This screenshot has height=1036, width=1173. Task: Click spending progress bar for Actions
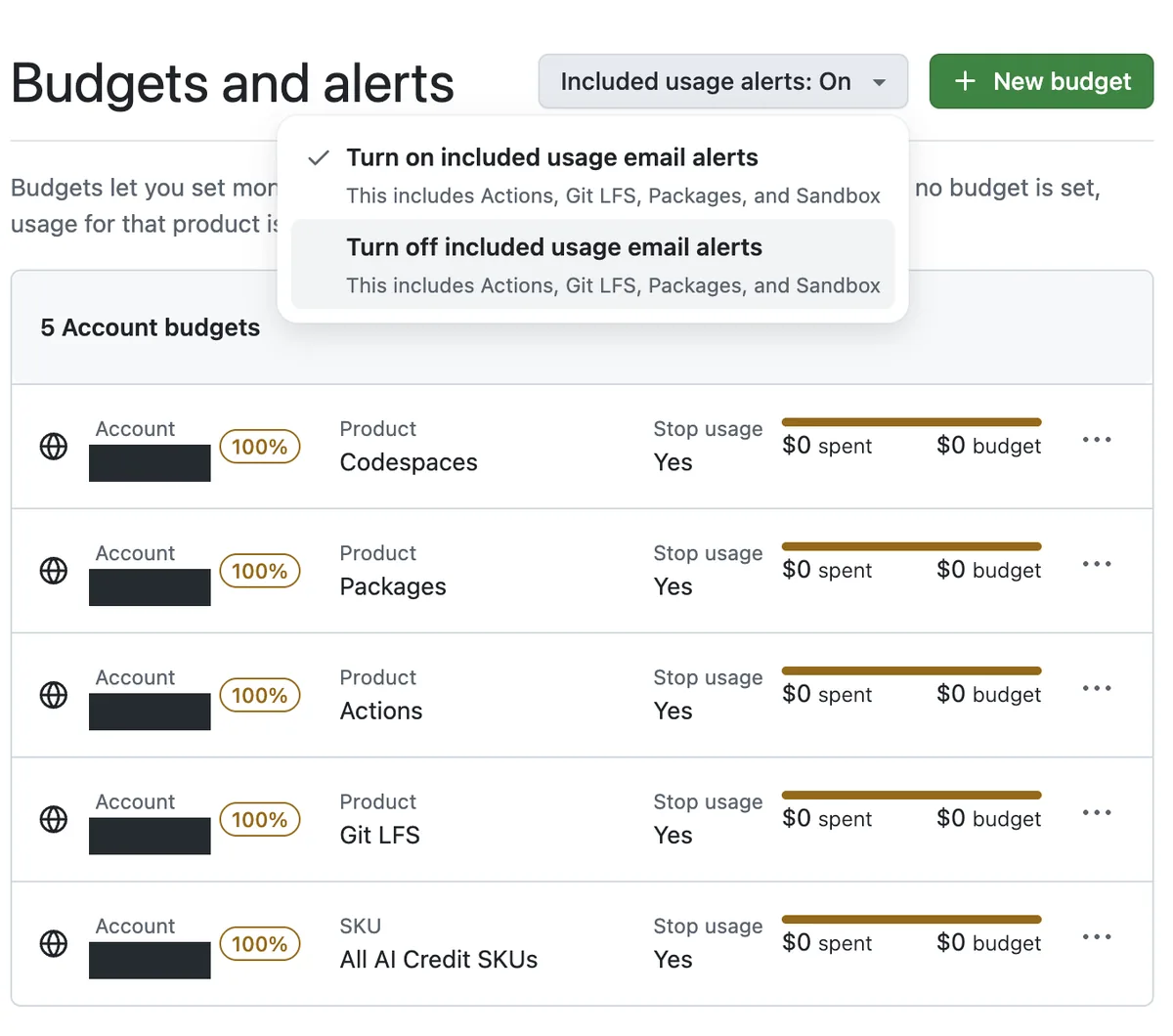pos(912,670)
